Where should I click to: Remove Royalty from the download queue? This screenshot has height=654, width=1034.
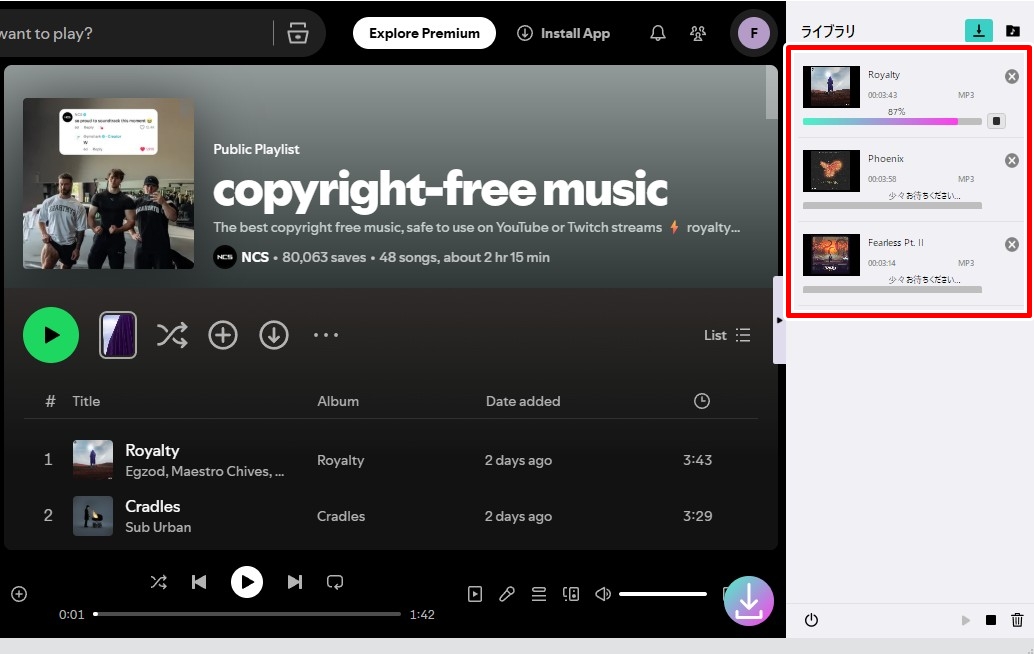tap(1012, 77)
